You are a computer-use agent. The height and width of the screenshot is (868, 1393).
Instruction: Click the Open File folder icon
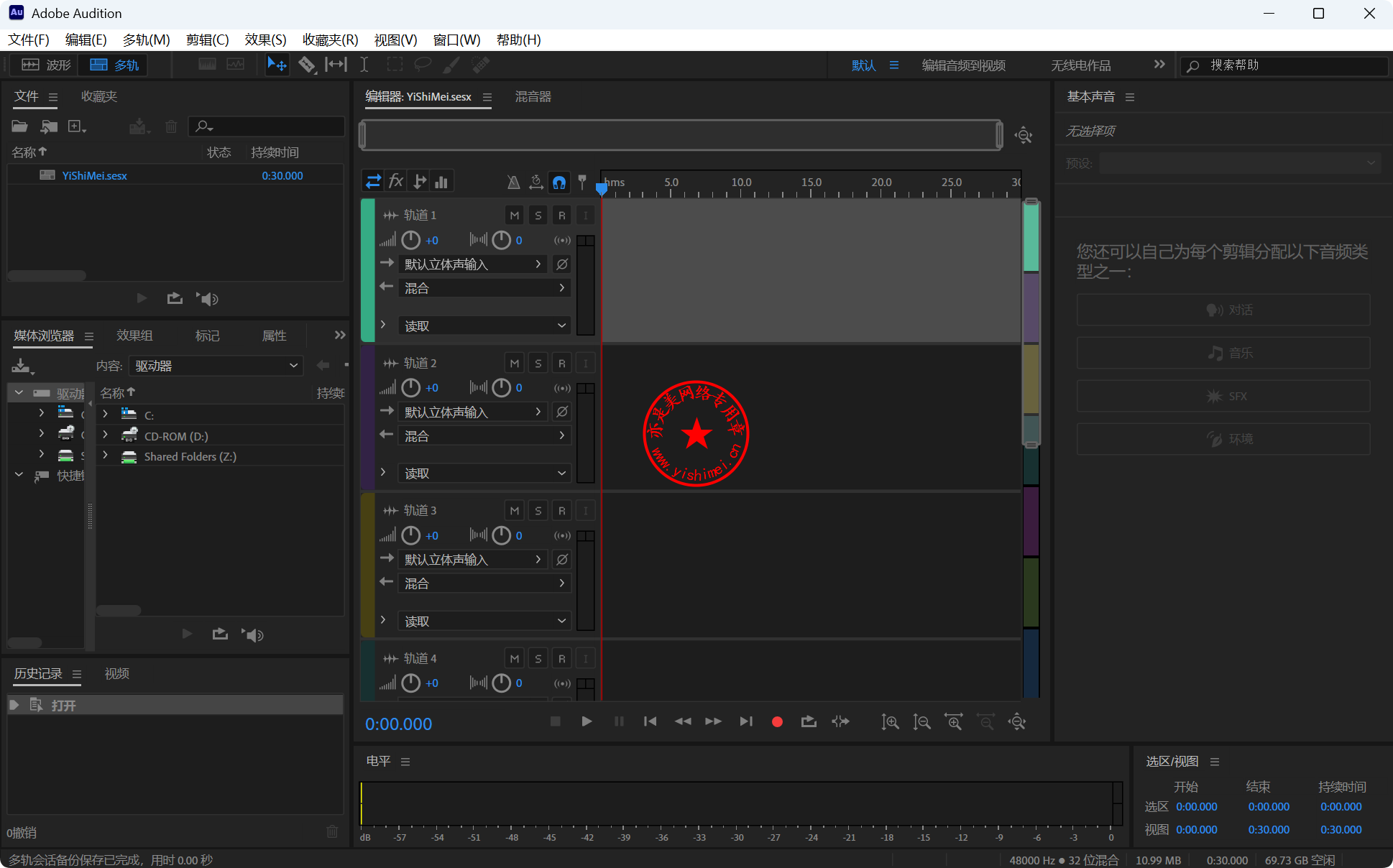pyautogui.click(x=19, y=127)
